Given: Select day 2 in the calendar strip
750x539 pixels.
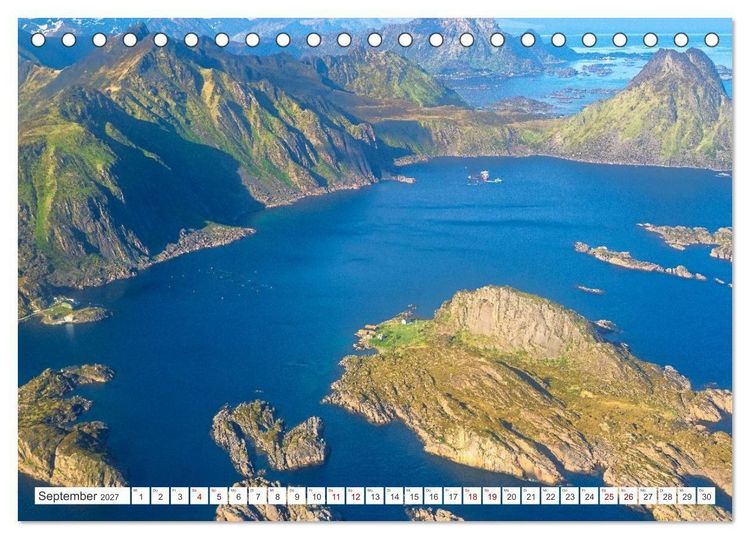Looking at the screenshot, I should [160, 496].
